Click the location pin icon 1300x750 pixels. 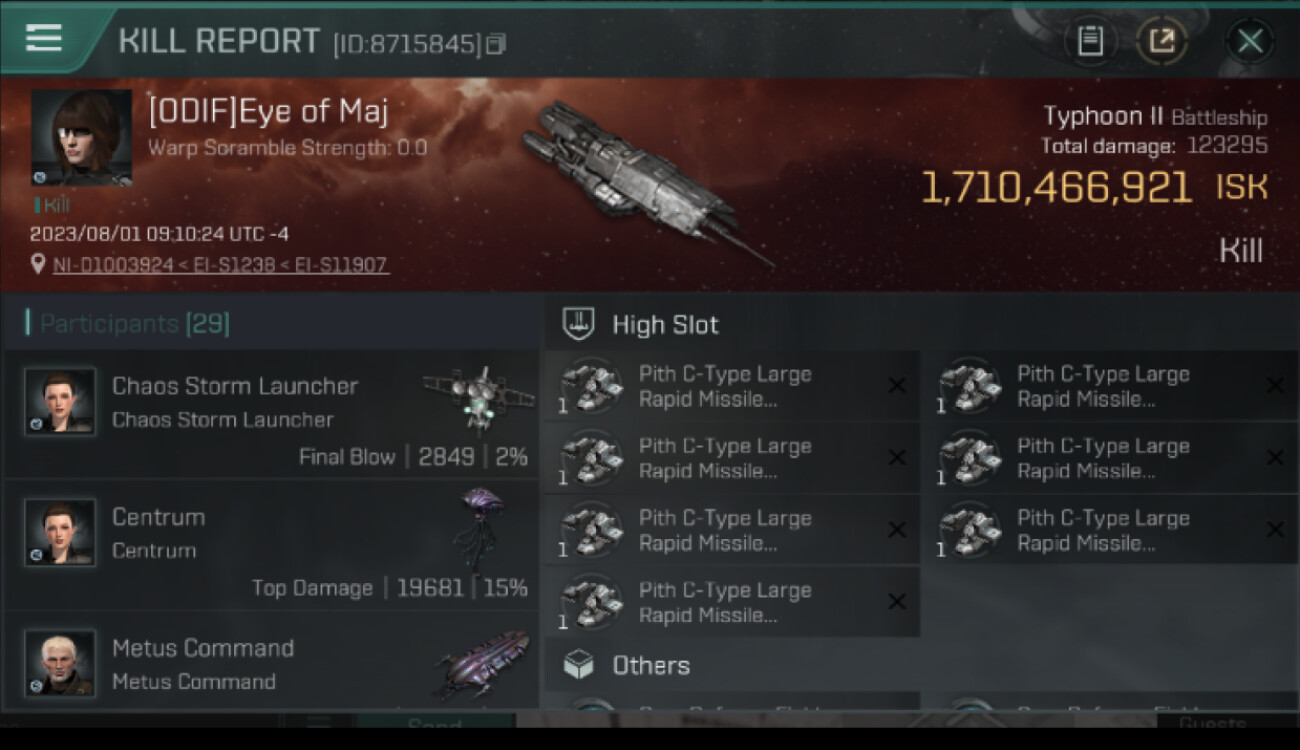point(38,264)
